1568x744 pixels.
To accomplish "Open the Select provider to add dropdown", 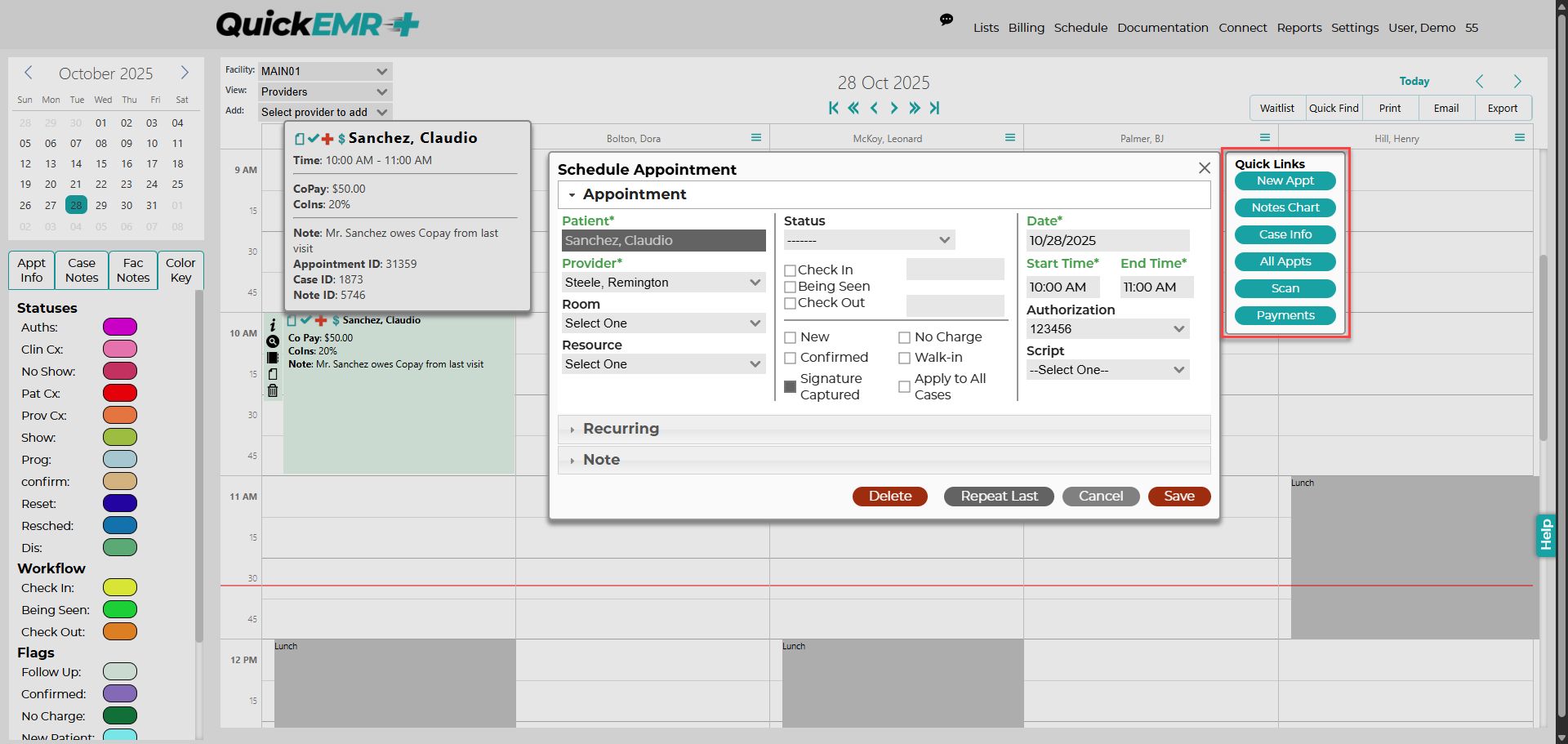I will (325, 112).
